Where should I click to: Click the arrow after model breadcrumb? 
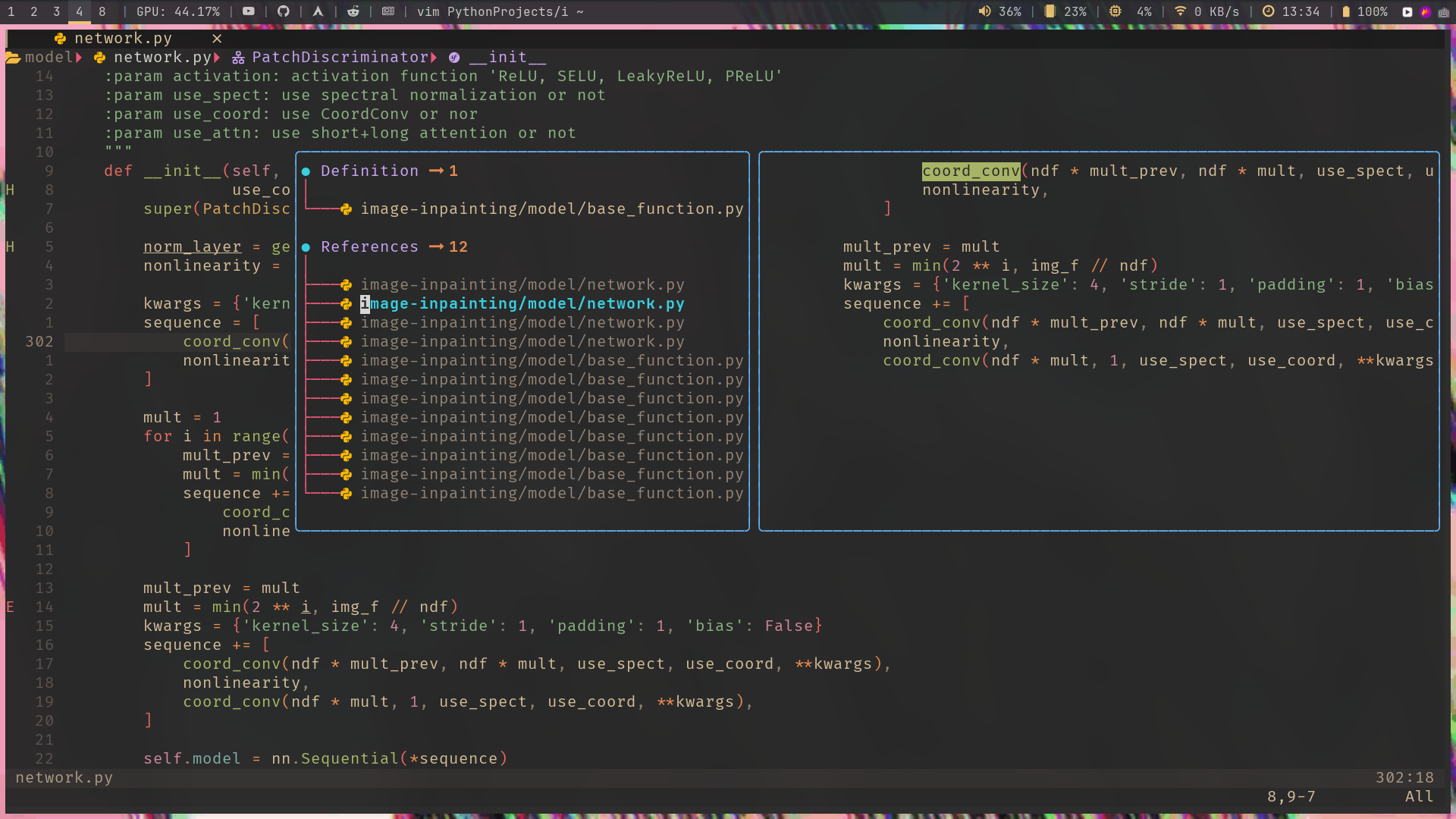[79, 58]
